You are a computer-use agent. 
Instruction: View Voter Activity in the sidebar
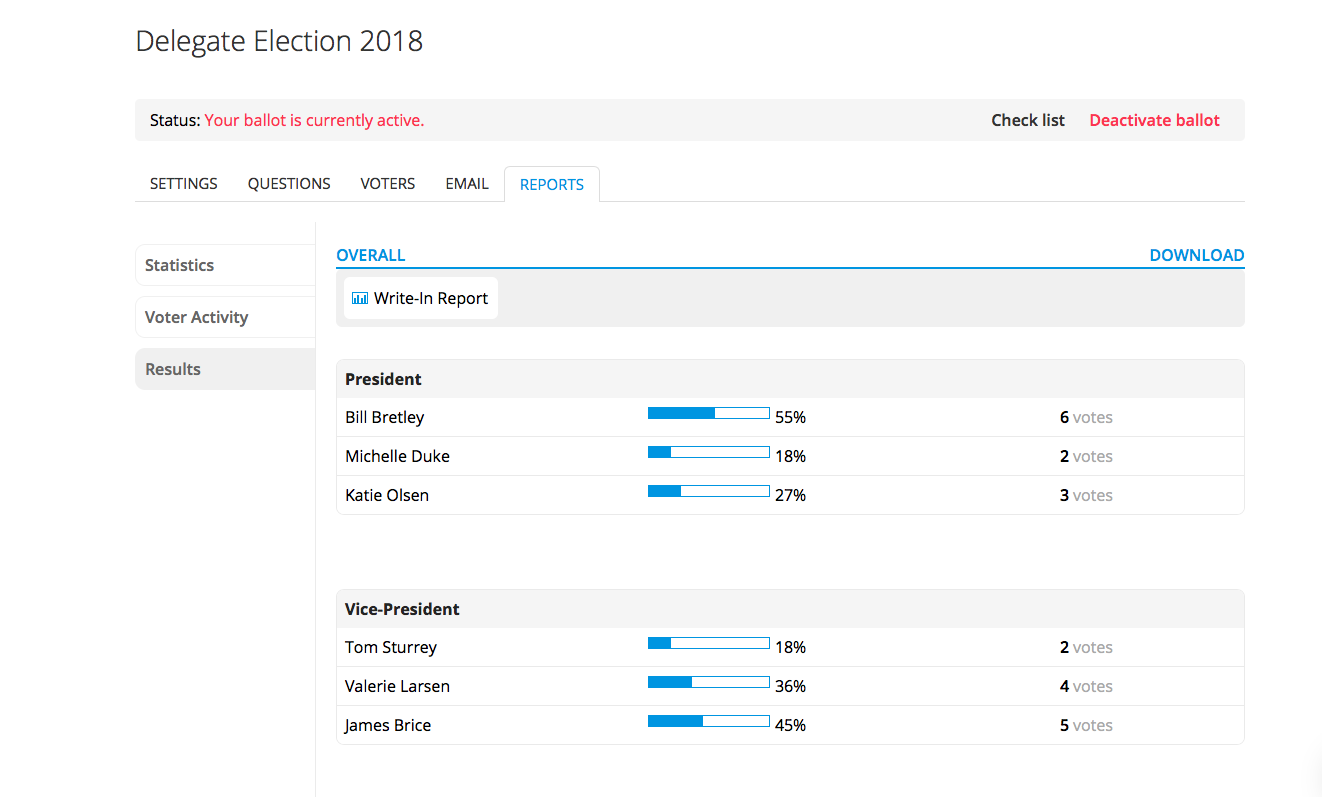(x=196, y=317)
